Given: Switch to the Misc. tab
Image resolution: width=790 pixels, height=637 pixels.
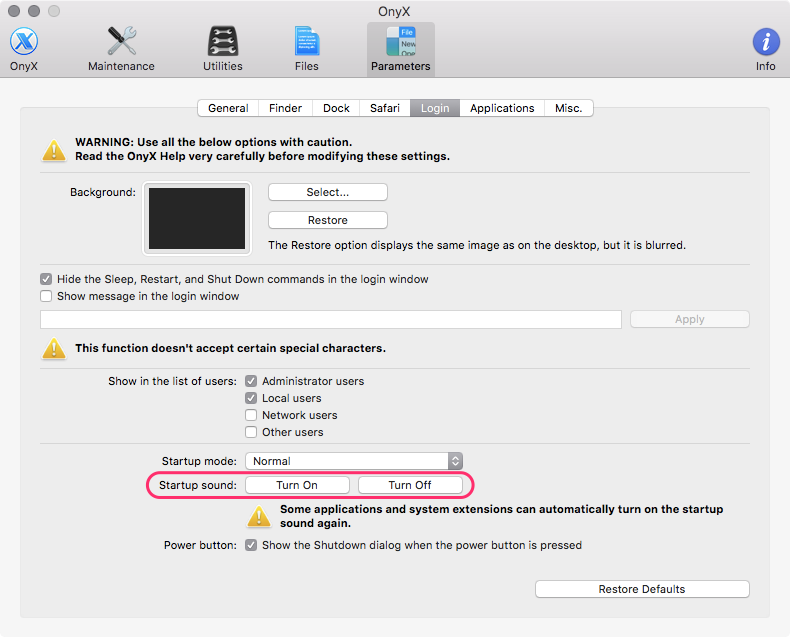Looking at the screenshot, I should pyautogui.click(x=568, y=108).
